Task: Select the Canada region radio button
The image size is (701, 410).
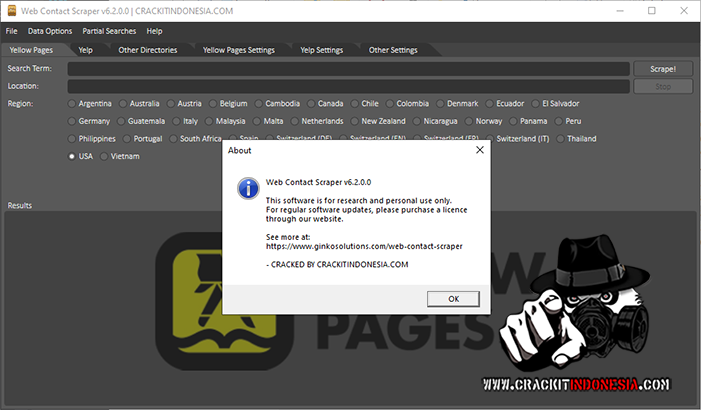Action: click(312, 103)
